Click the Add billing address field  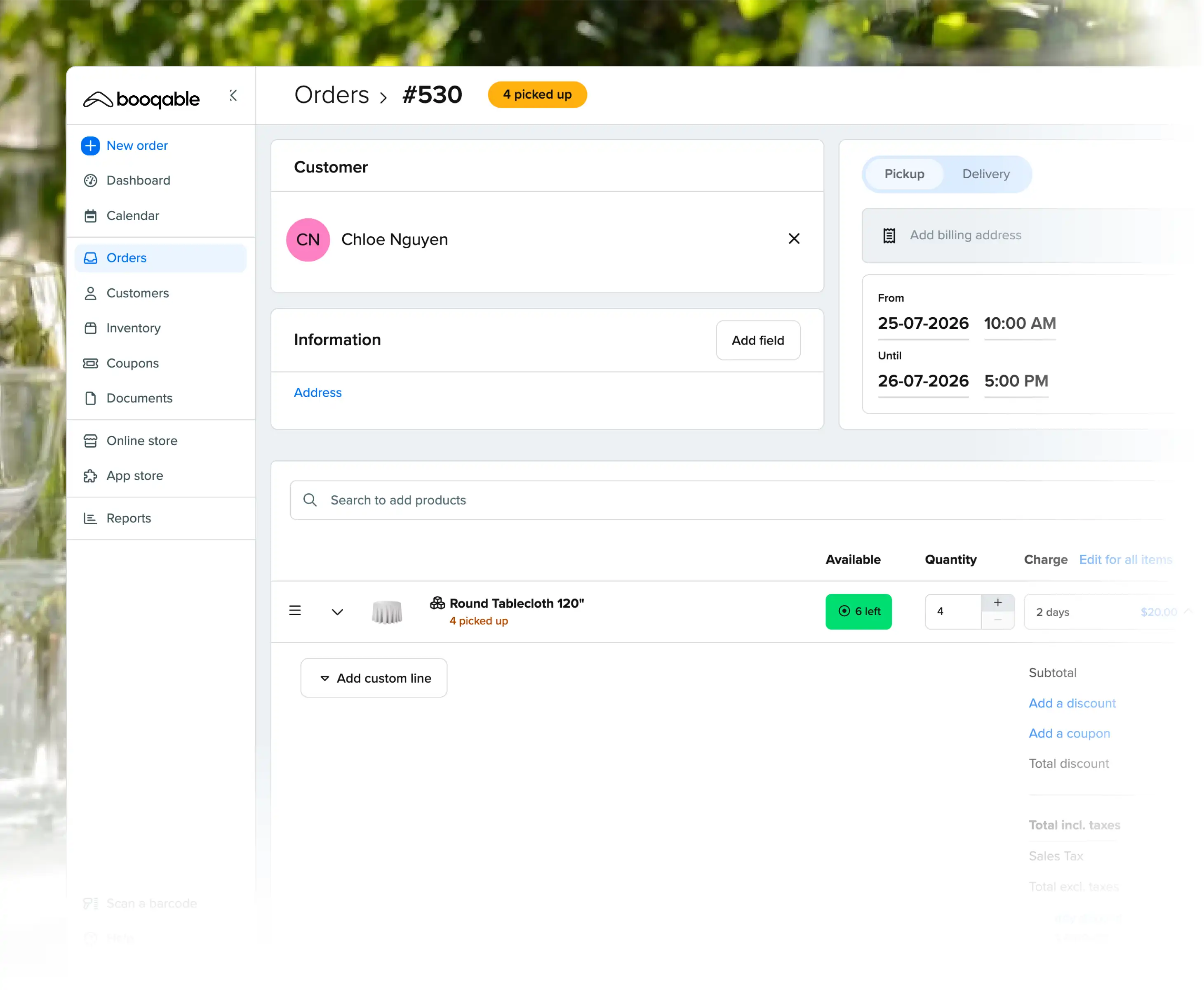click(1021, 236)
